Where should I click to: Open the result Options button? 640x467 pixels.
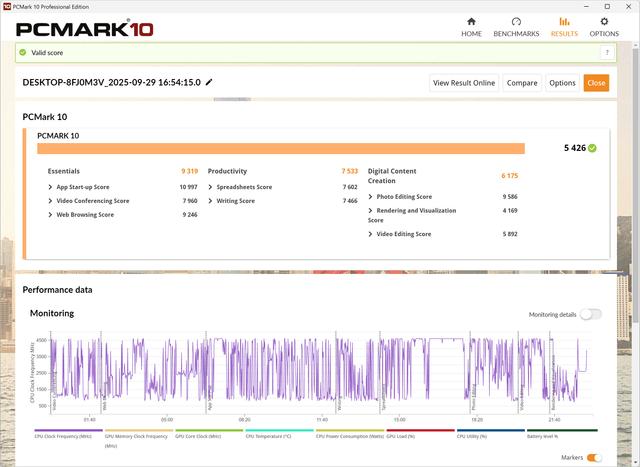pyautogui.click(x=562, y=83)
